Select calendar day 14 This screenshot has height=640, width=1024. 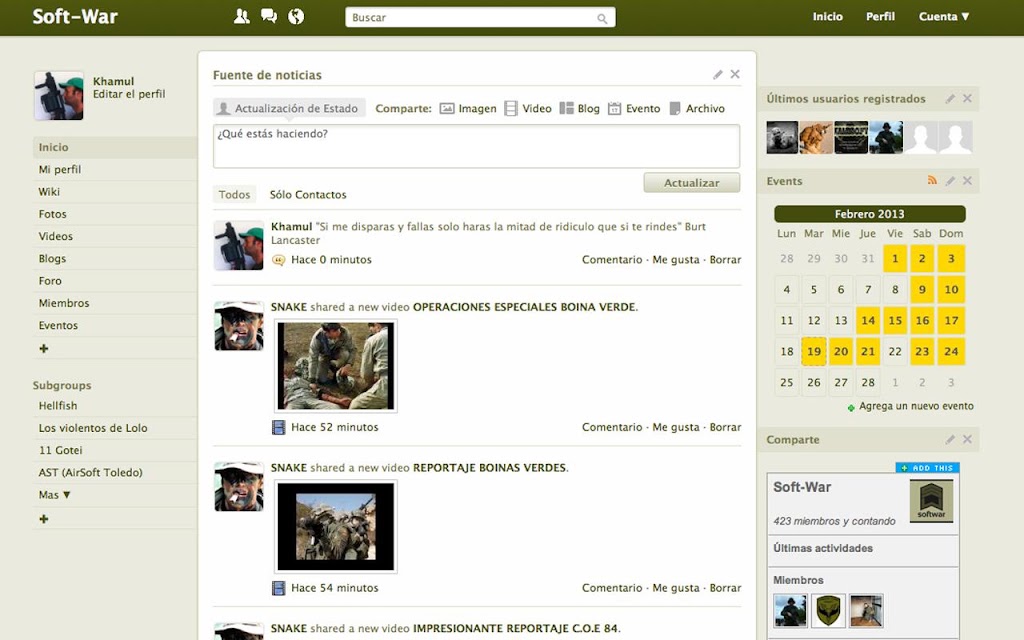[868, 321]
